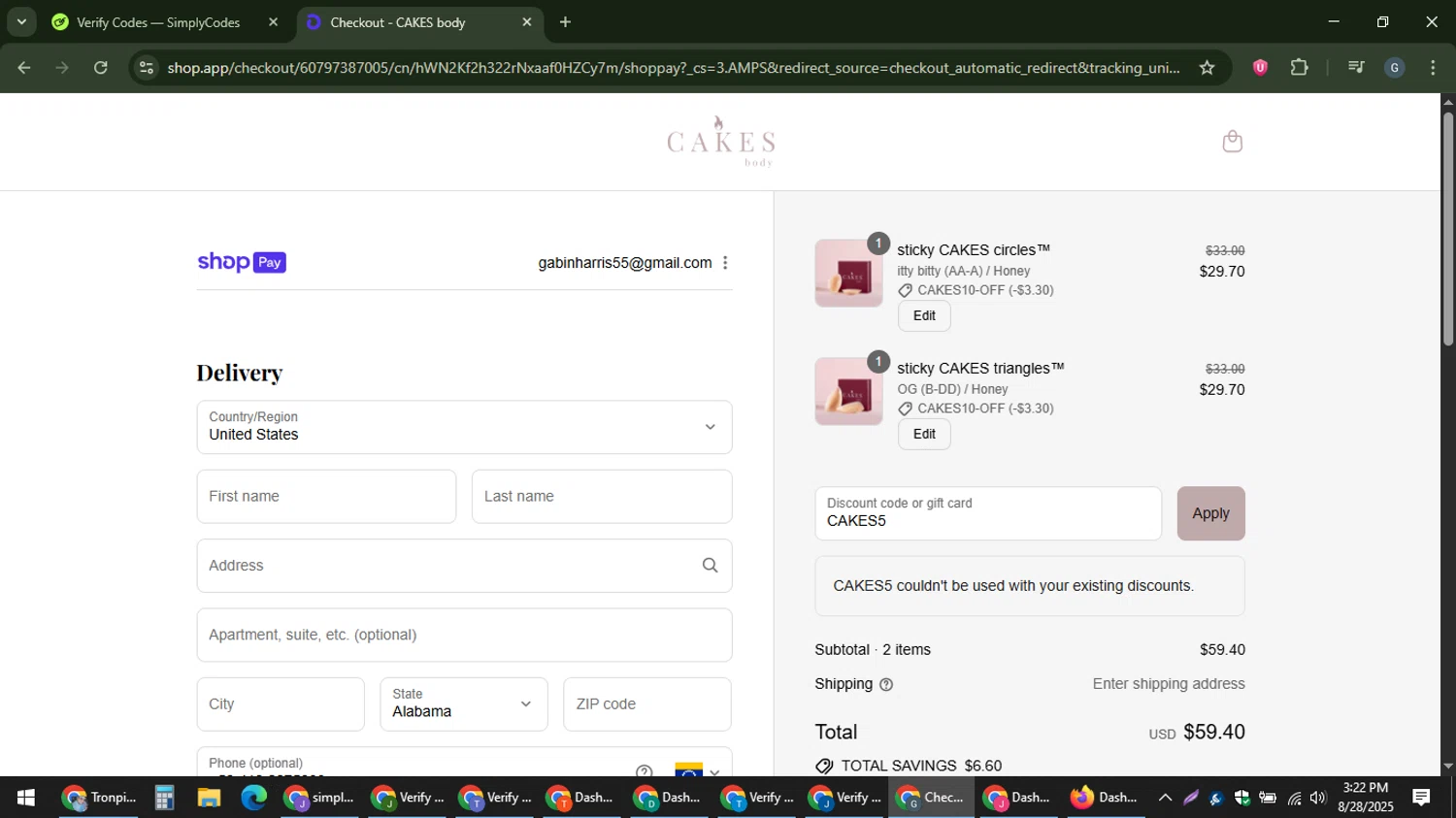Bookmark this page with star icon
1456x818 pixels.
(1207, 68)
